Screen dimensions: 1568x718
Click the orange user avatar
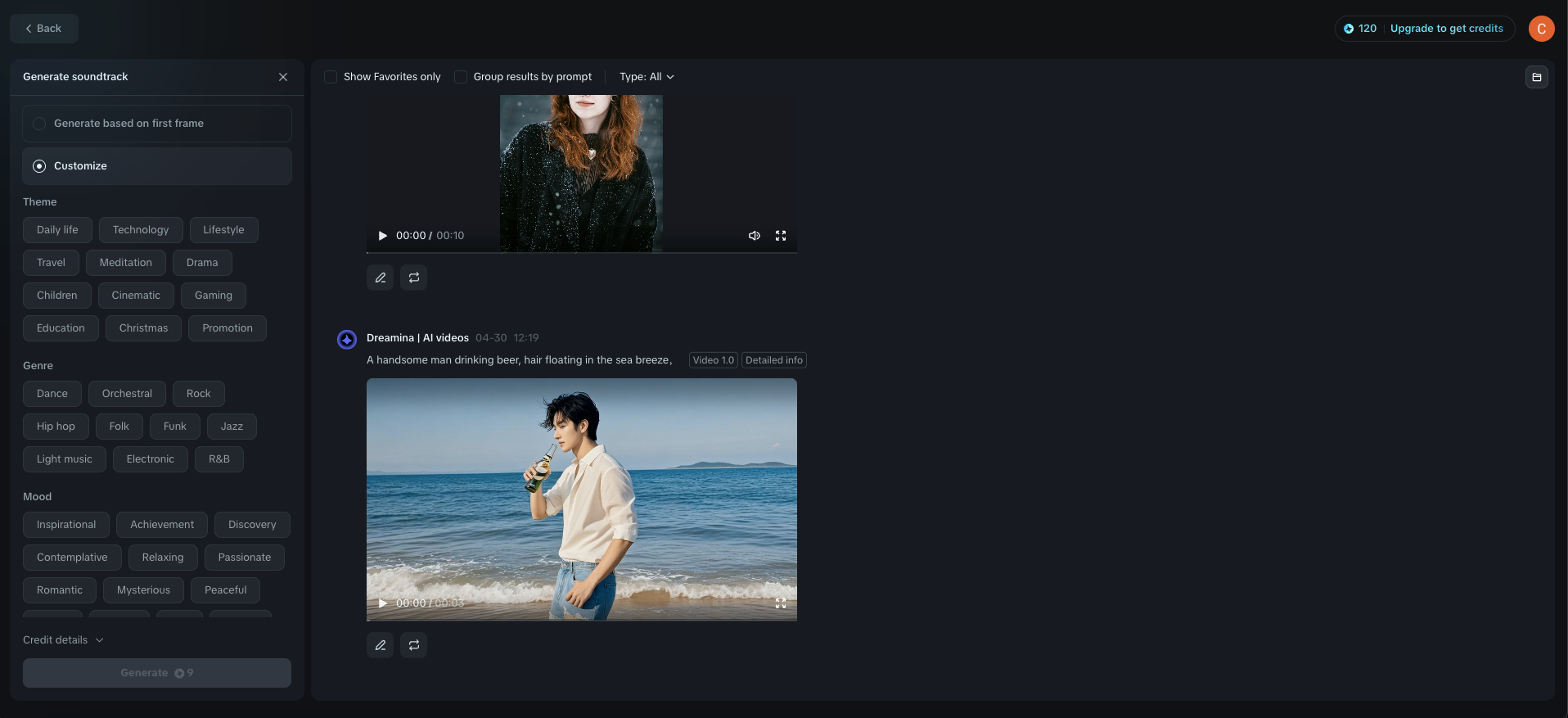coord(1542,29)
